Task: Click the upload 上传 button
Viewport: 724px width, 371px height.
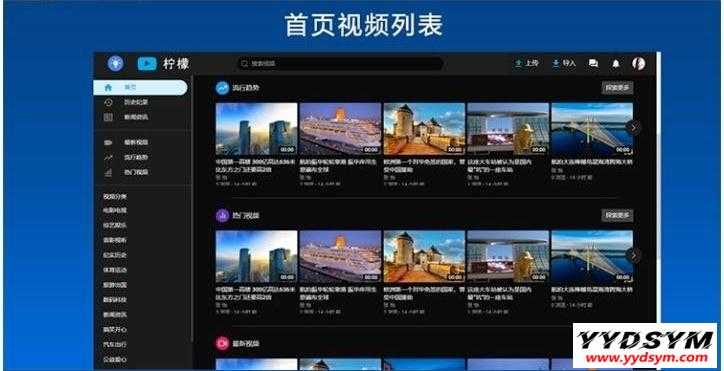Action: [527, 63]
